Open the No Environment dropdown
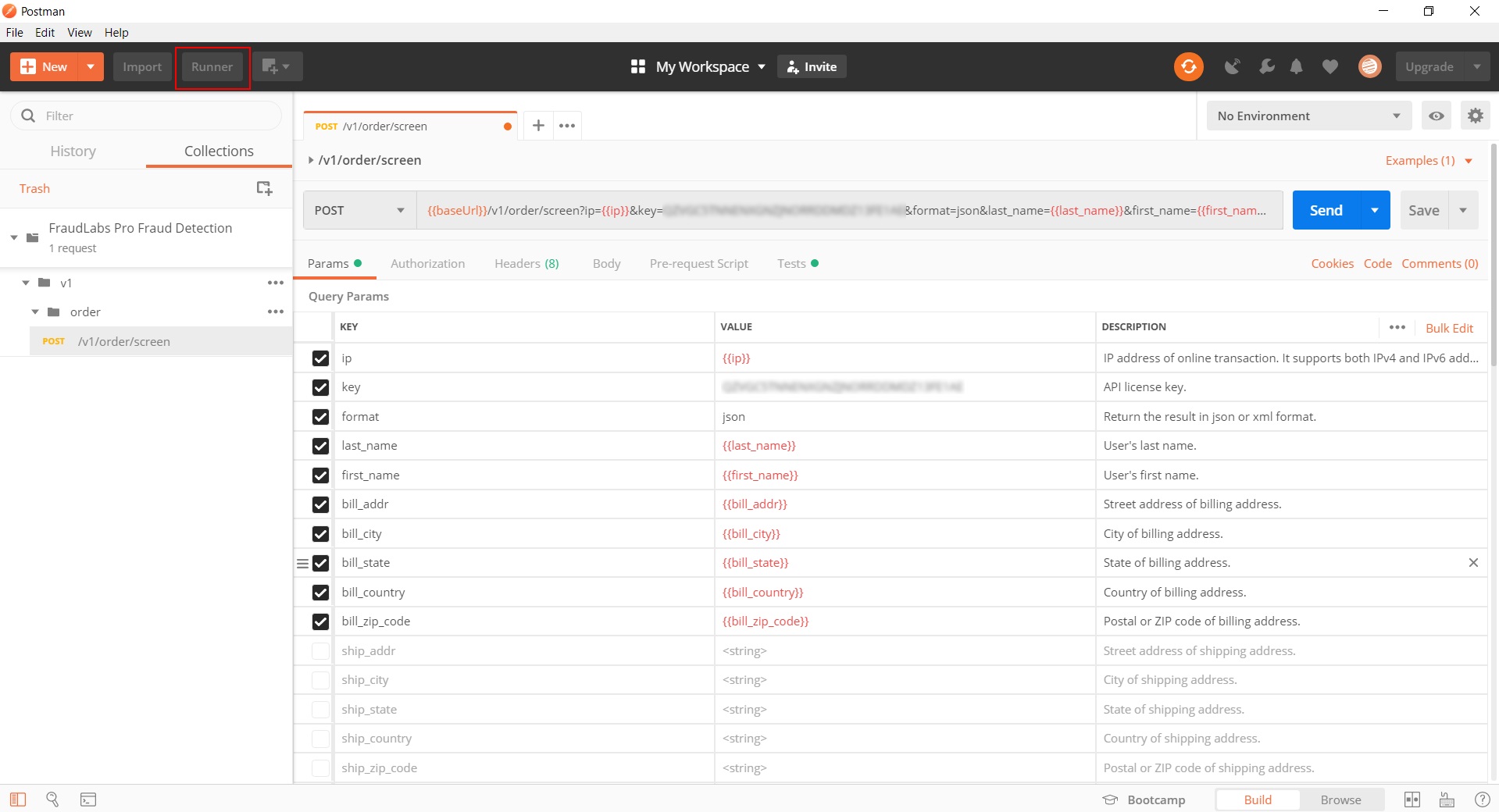The width and height of the screenshot is (1499, 812). [x=1308, y=116]
